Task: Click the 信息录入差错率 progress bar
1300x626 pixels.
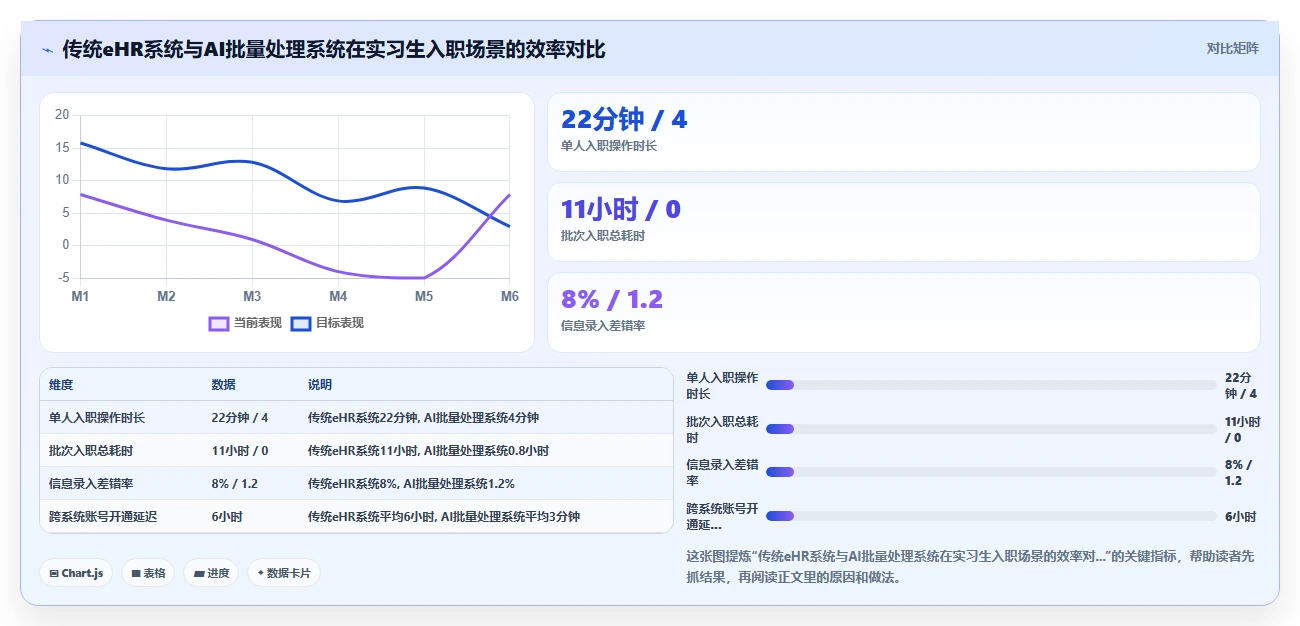Action: point(991,472)
